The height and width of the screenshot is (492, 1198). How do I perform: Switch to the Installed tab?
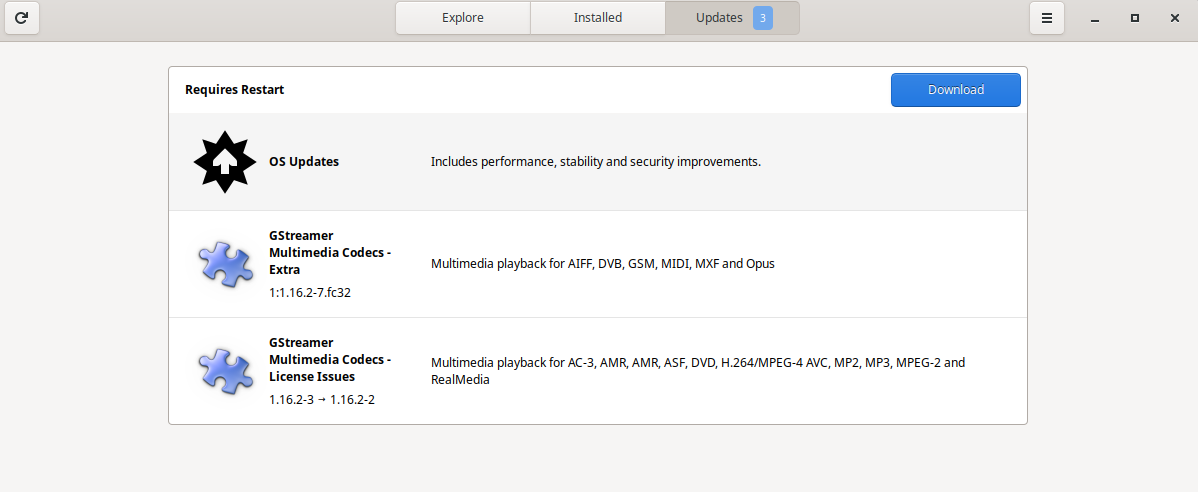[x=598, y=18]
